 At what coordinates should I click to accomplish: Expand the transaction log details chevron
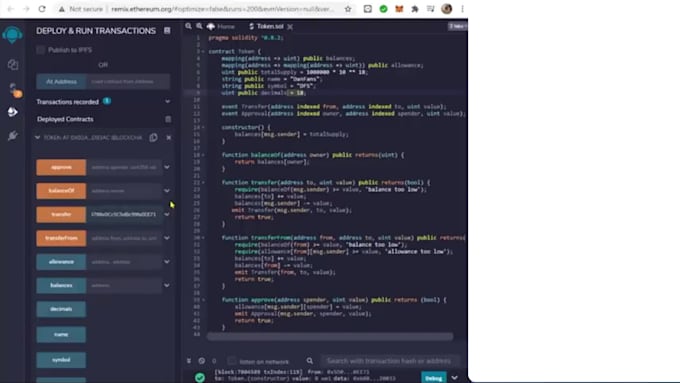click(454, 377)
